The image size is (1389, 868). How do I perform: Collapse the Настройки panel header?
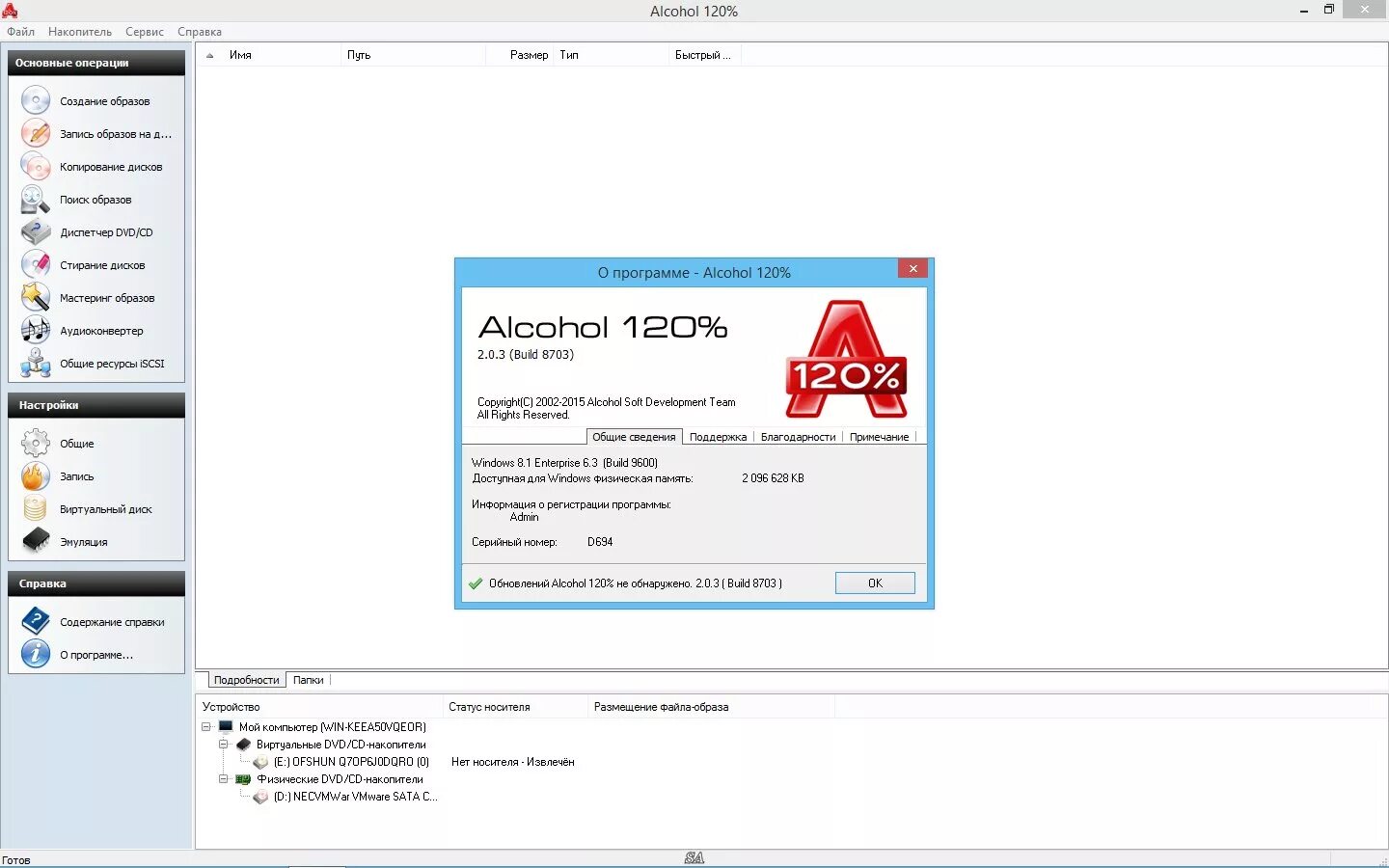[x=96, y=405]
